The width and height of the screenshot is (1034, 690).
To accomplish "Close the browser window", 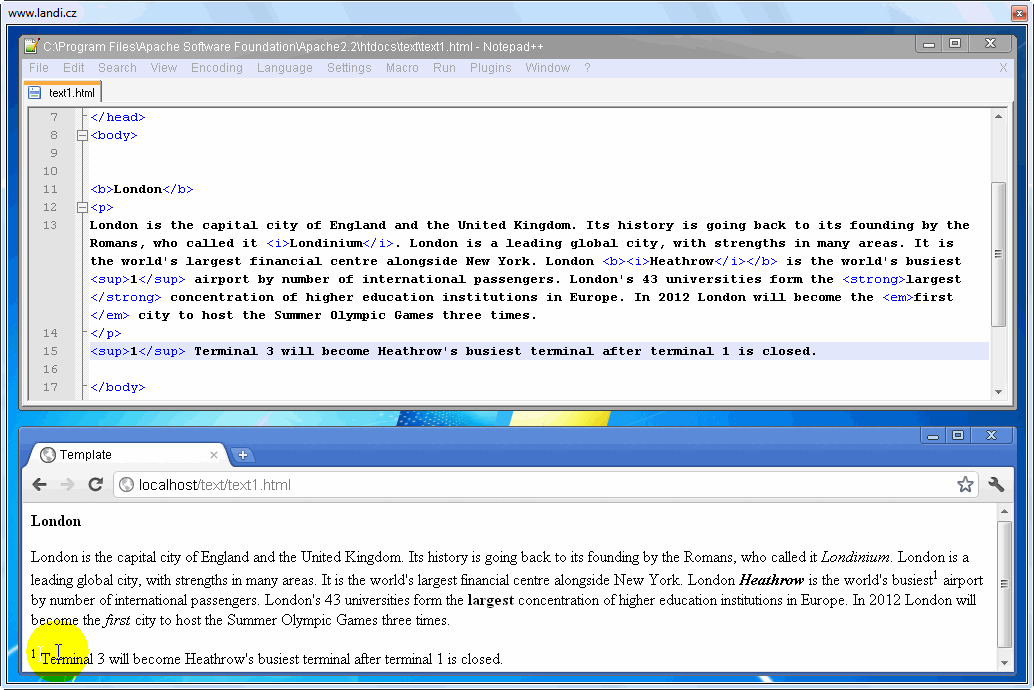I will coord(992,435).
